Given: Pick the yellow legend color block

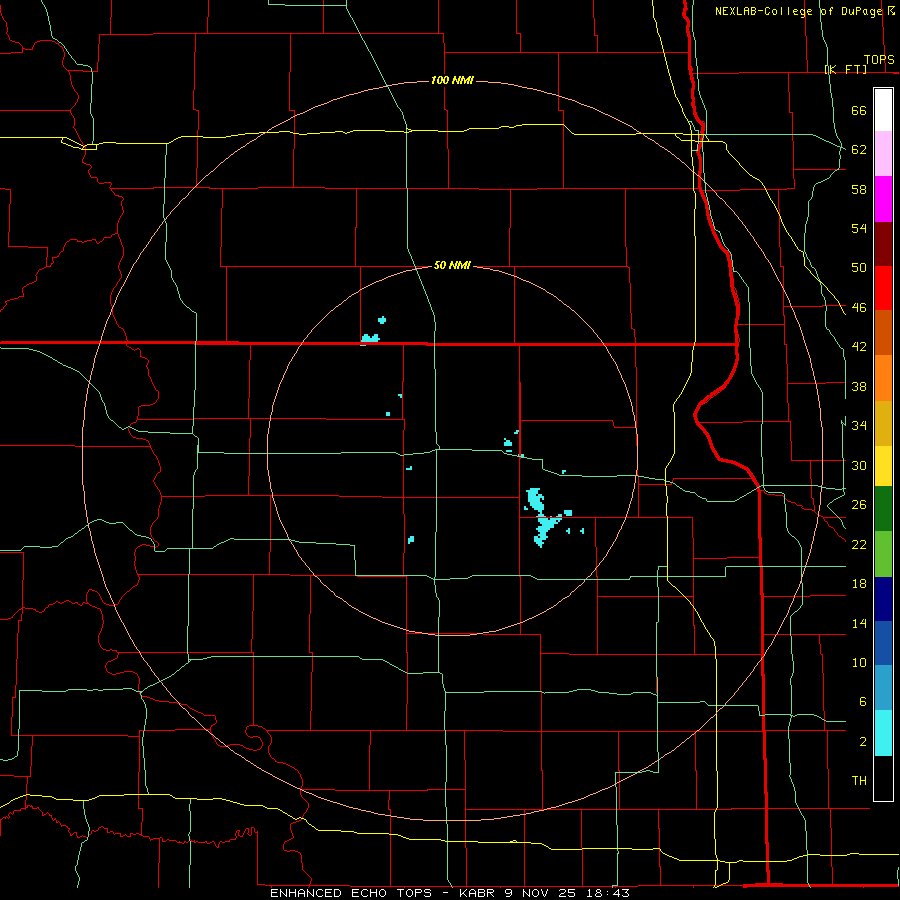Looking at the screenshot, I should [883, 465].
